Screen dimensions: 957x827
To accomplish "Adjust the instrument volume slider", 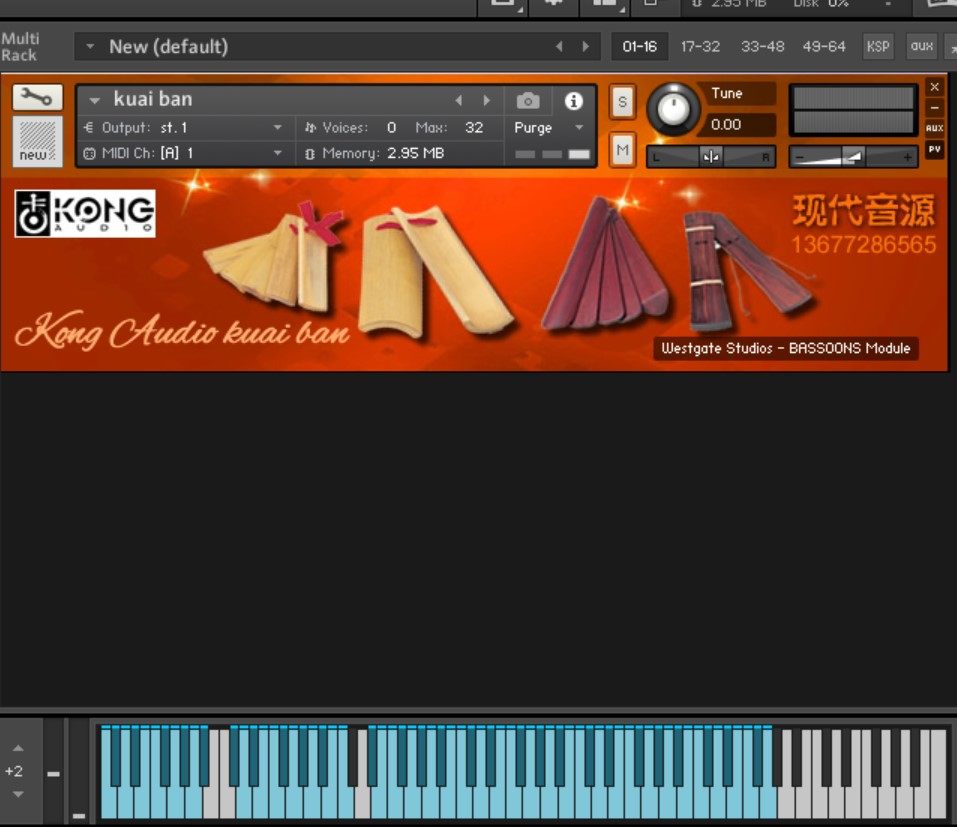I will 853,157.
